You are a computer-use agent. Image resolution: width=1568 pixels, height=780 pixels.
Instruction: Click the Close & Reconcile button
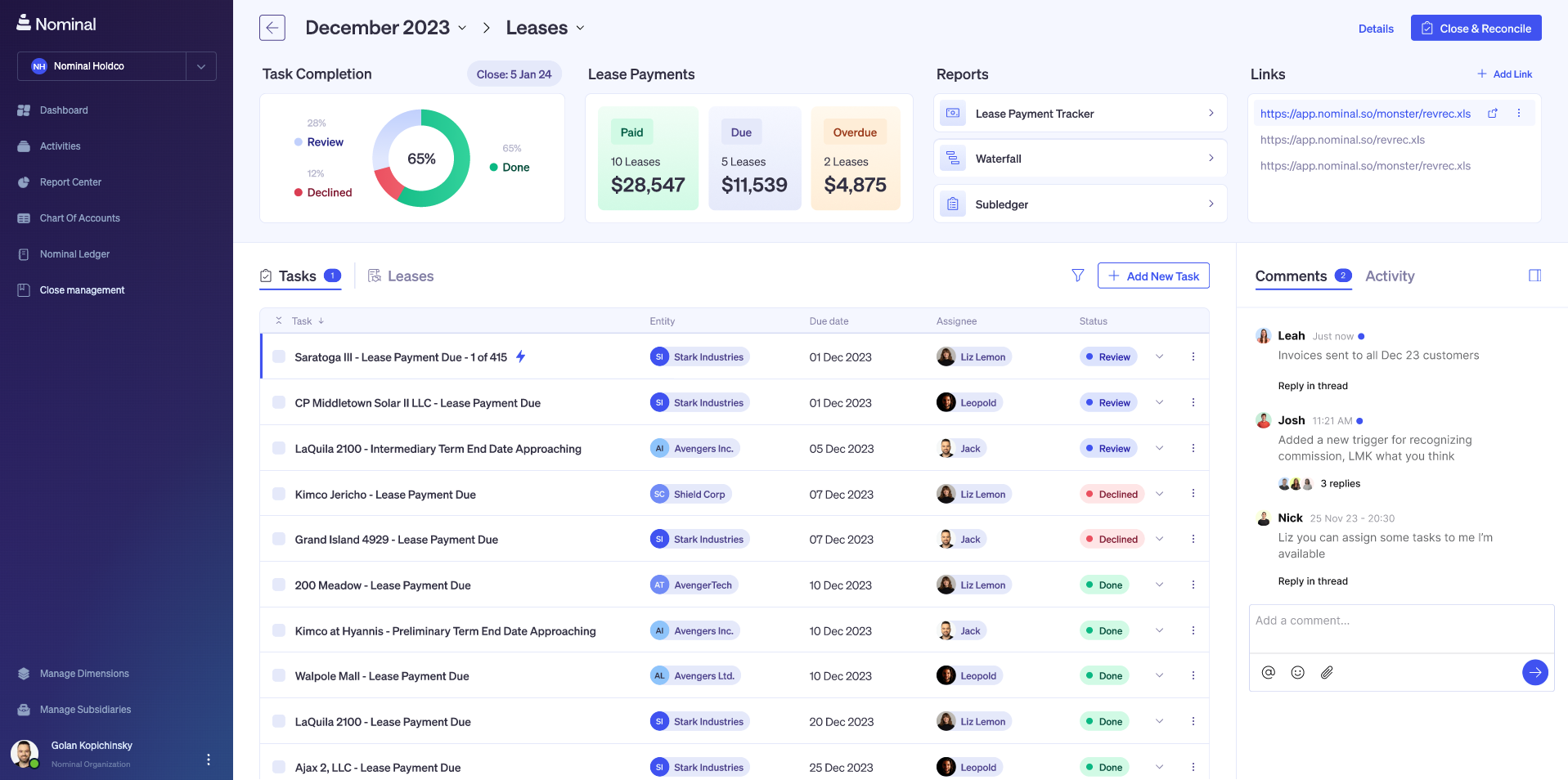tap(1476, 28)
